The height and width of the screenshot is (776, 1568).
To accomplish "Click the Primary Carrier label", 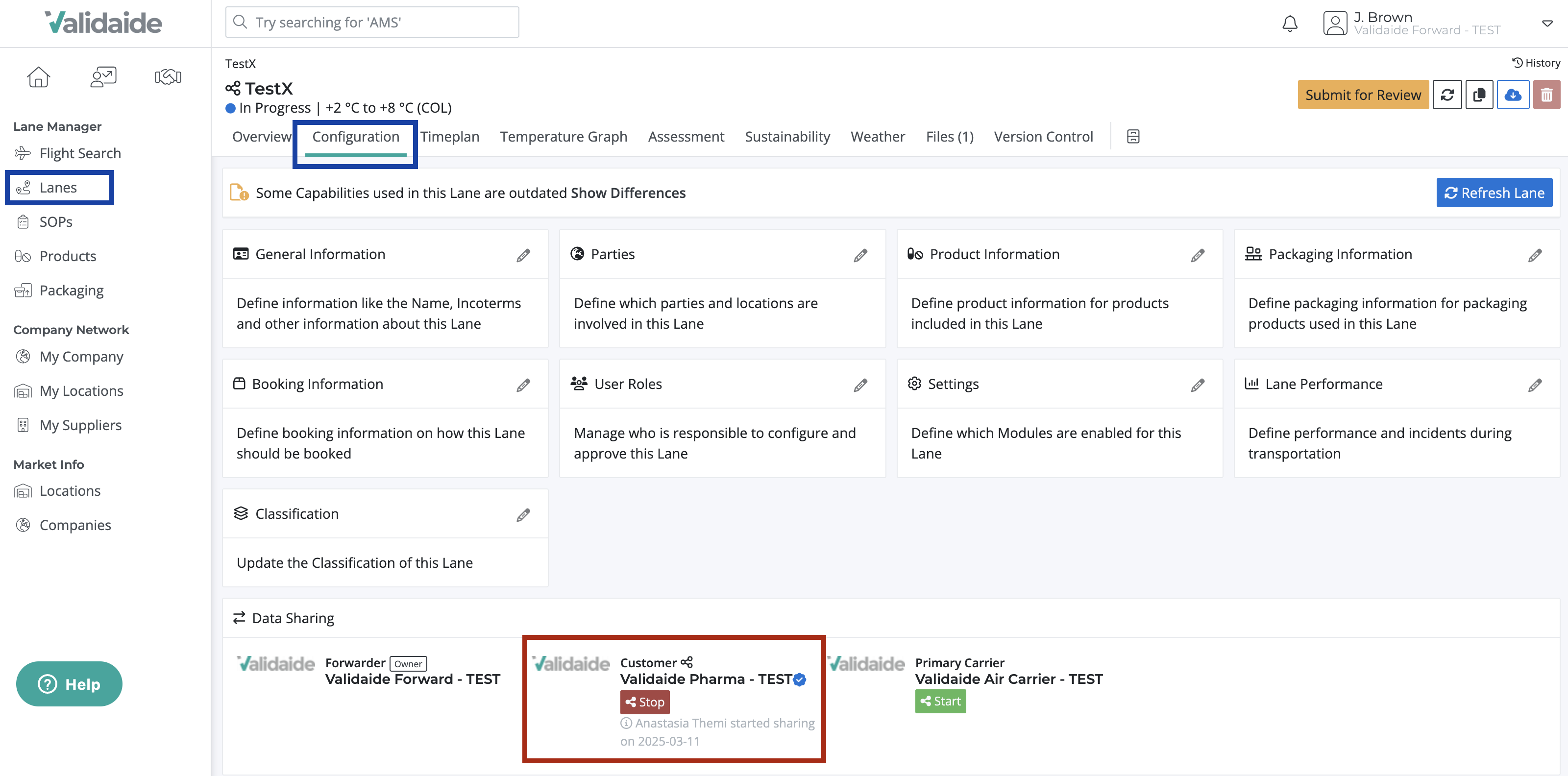I will click(x=959, y=663).
